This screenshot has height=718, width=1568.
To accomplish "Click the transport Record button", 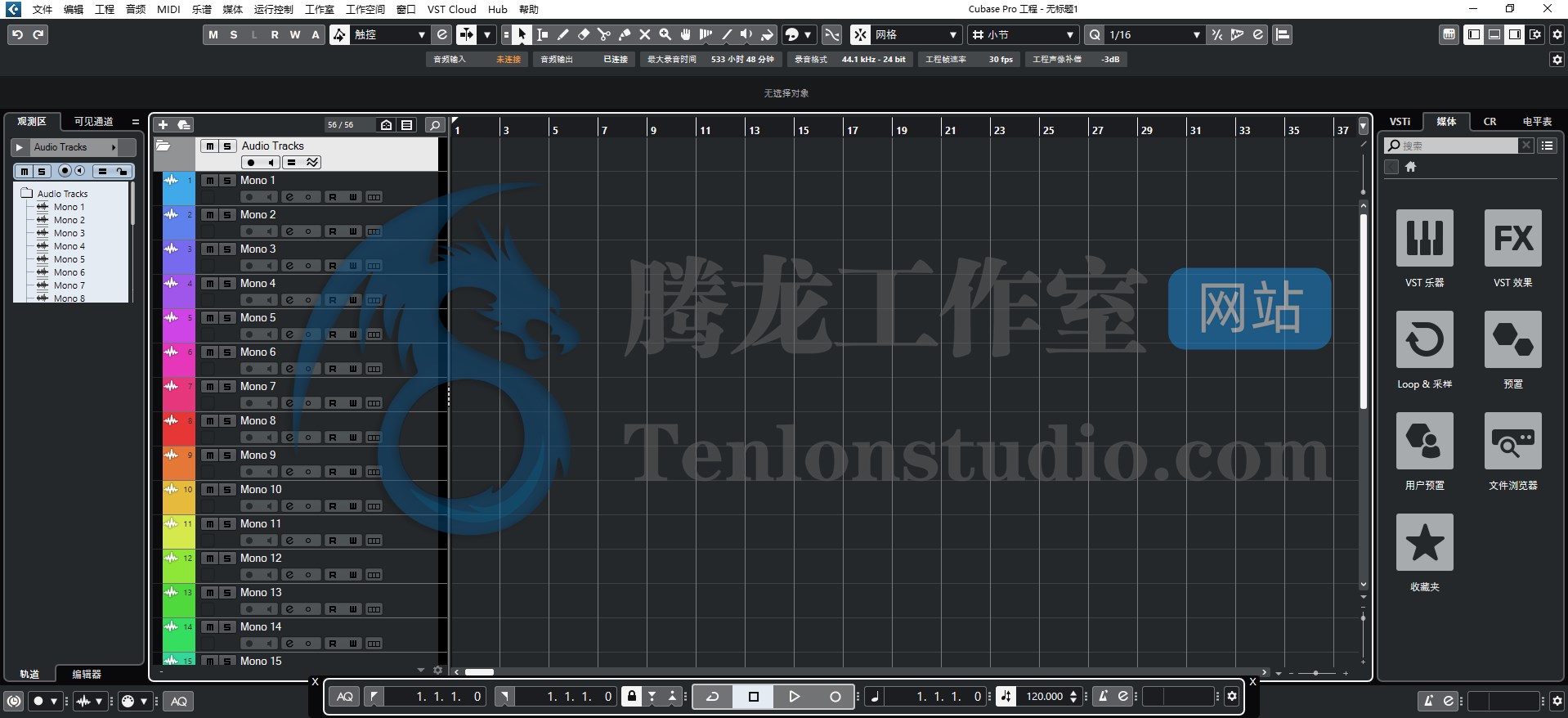I will pyautogui.click(x=835, y=697).
